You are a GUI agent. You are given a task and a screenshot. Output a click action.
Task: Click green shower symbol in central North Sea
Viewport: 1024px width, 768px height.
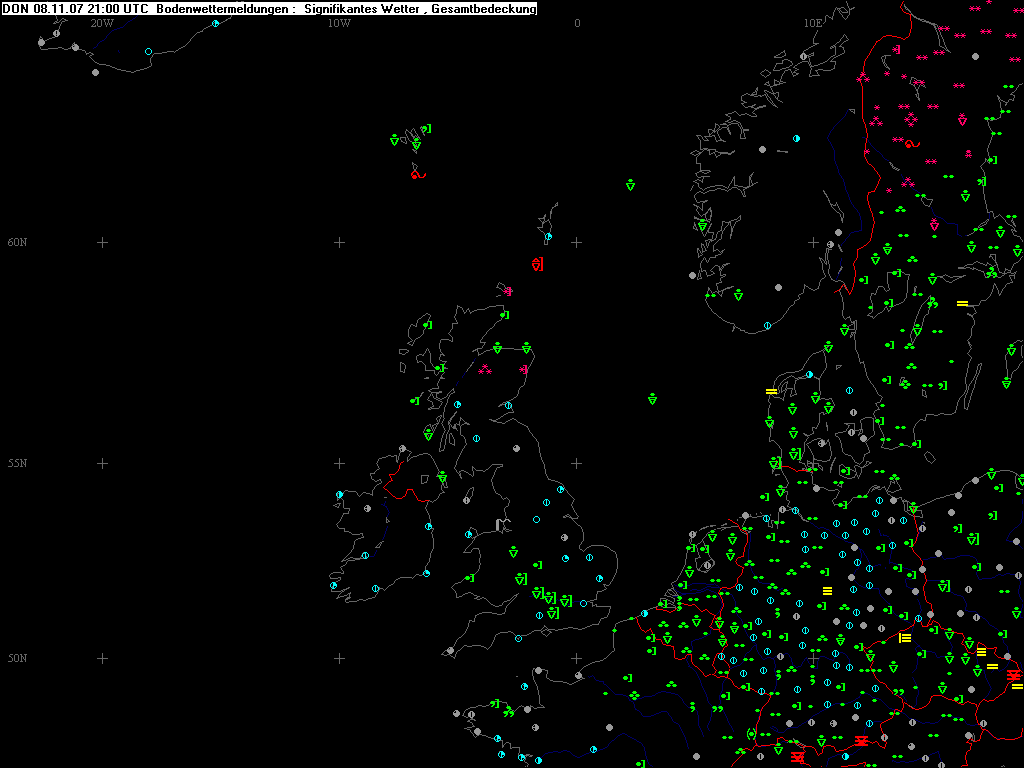(652, 399)
